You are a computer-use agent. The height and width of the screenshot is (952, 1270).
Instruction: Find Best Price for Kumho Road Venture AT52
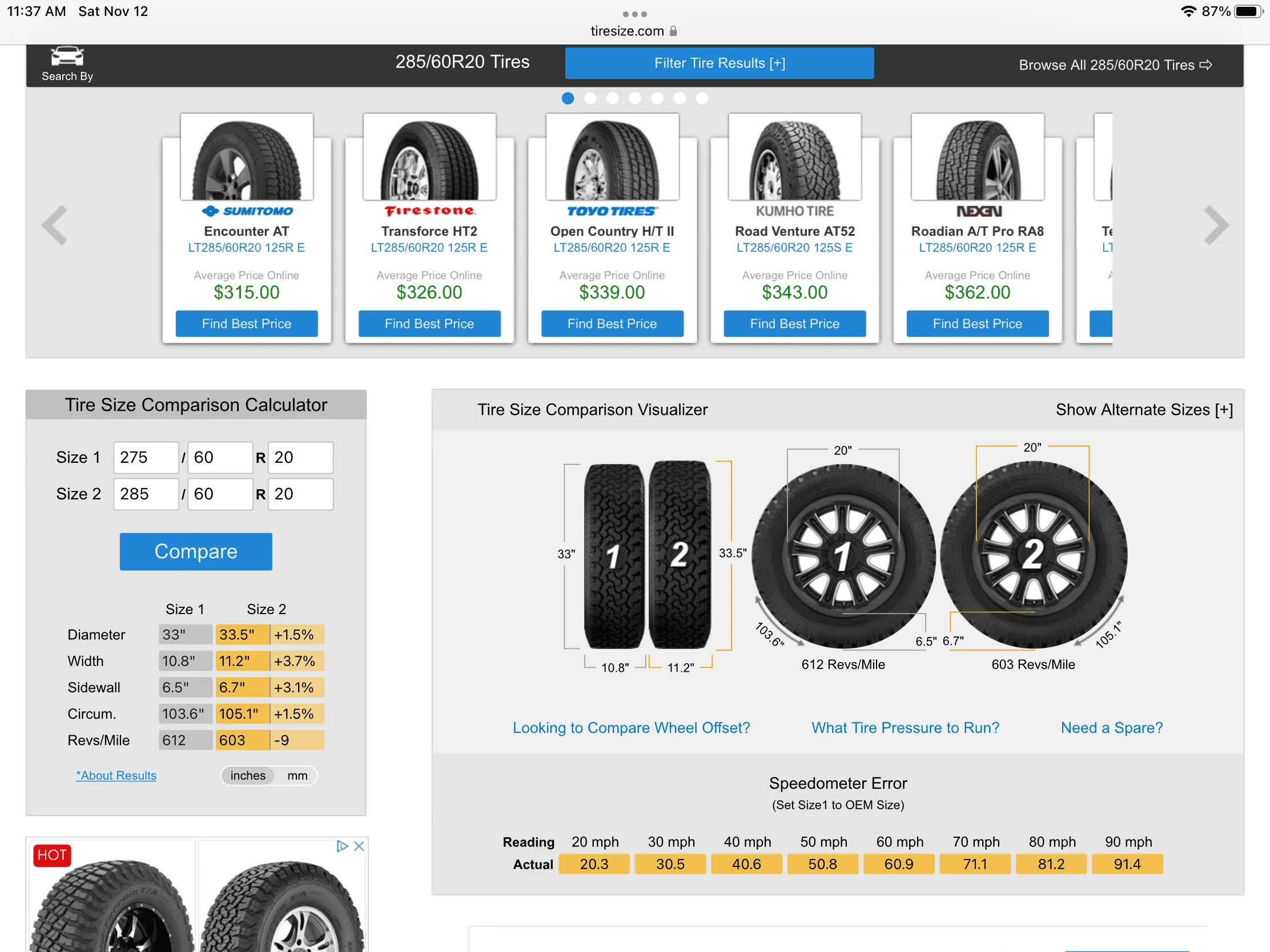[x=795, y=324]
